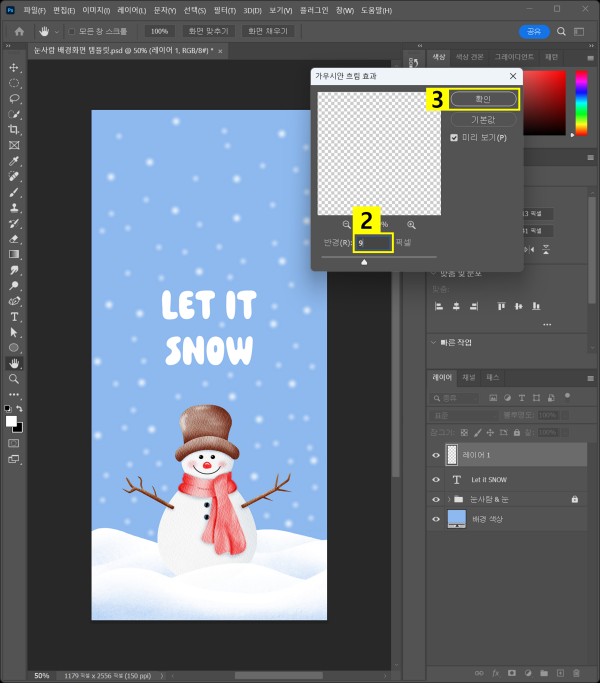Toggle lock transparent pixels

pos(464,433)
